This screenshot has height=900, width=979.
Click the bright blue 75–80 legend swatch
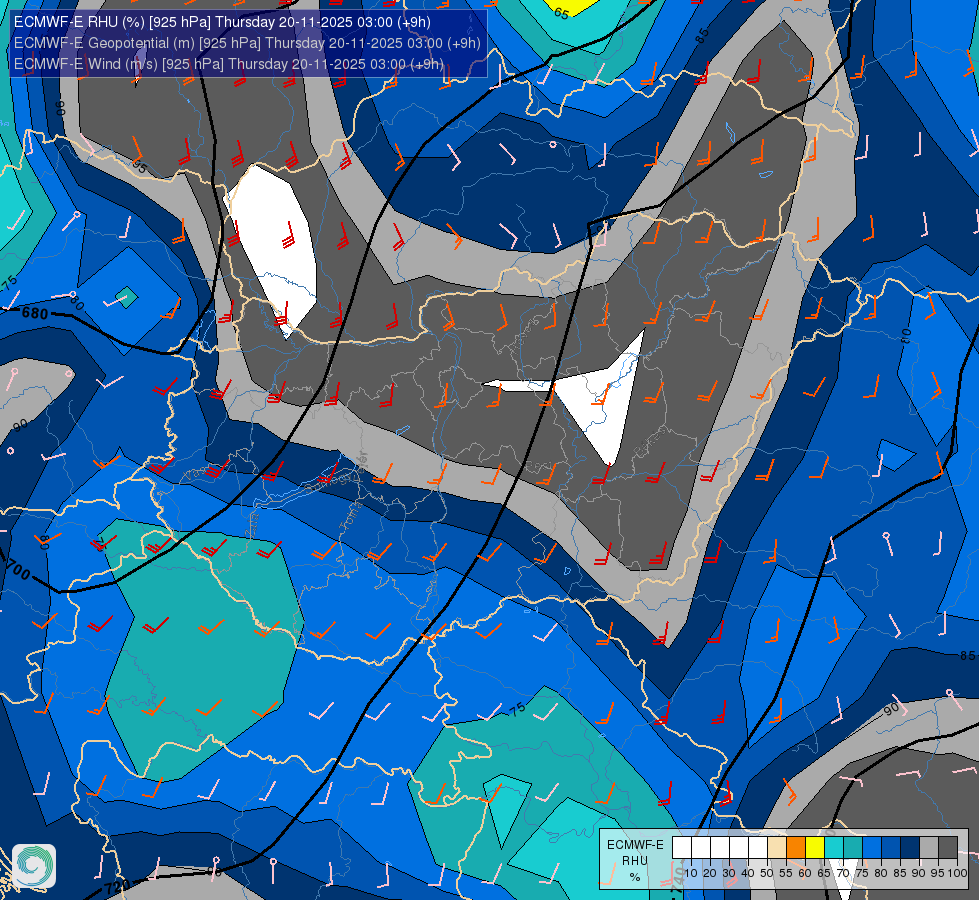(x=872, y=847)
